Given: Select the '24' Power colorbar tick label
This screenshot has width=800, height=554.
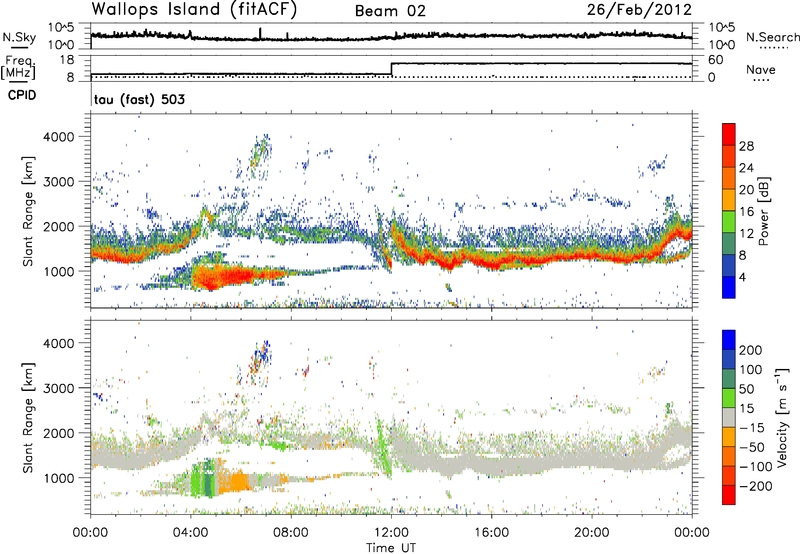Looking at the screenshot, I should (x=746, y=168).
